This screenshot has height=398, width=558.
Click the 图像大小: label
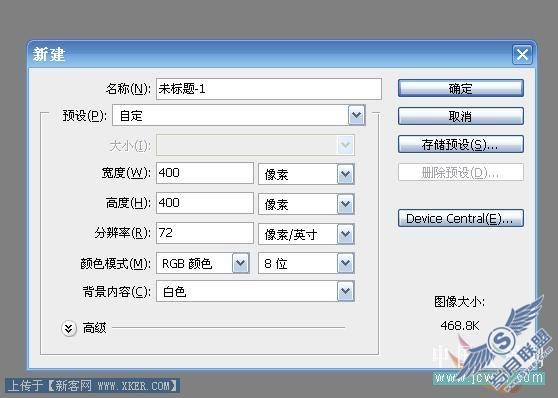pos(459,302)
